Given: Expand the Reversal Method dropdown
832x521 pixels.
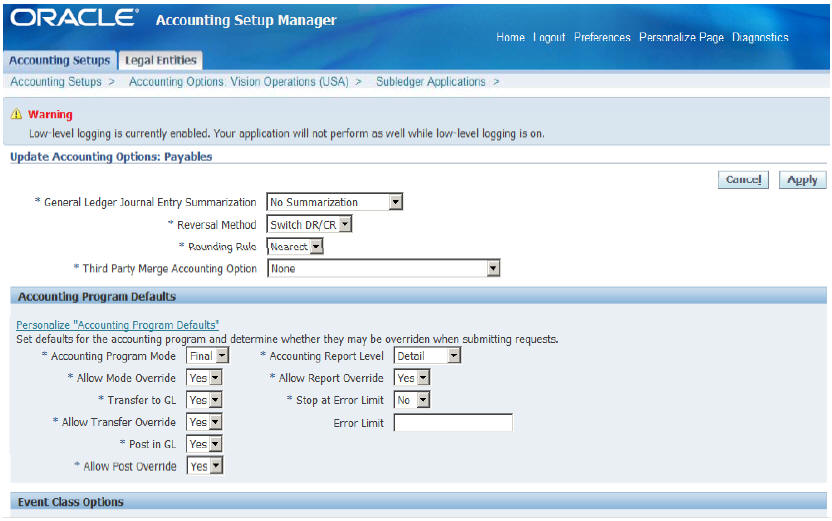Looking at the screenshot, I should pyautogui.click(x=309, y=225).
